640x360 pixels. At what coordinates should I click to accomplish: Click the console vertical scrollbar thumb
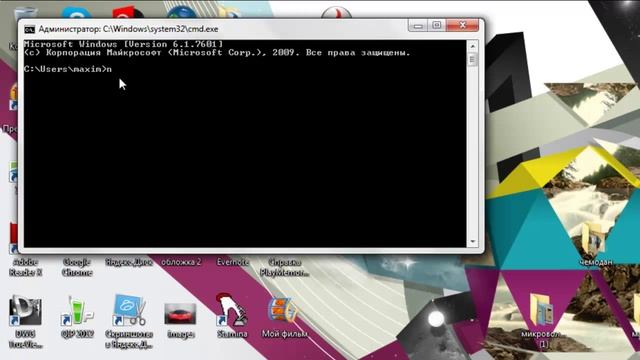pyautogui.click(x=472, y=60)
